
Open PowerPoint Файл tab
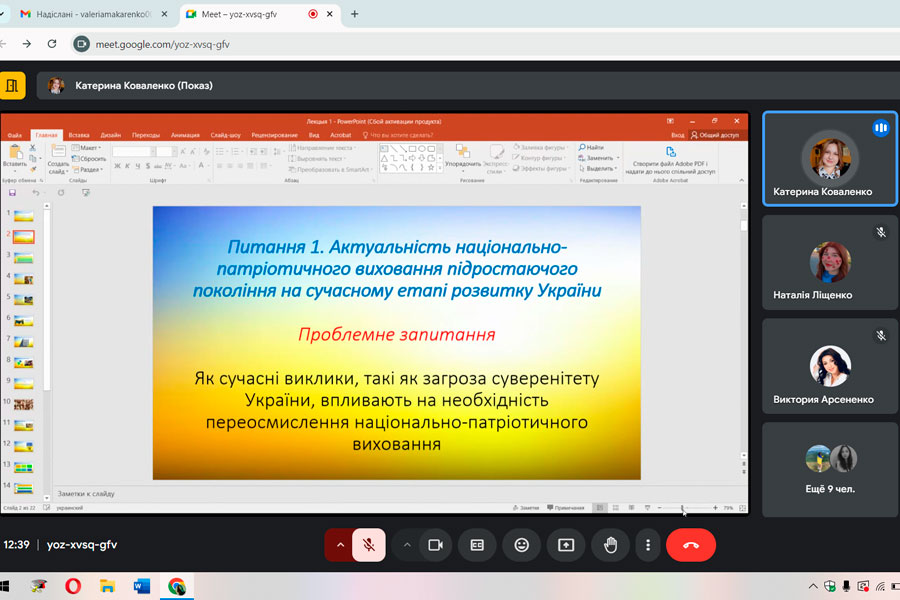15,136
